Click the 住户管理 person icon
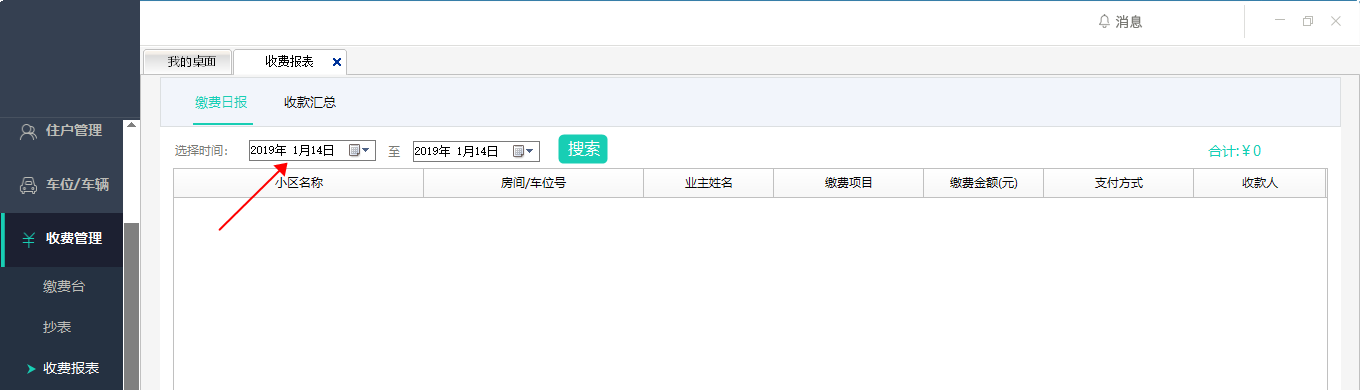The width and height of the screenshot is (1360, 390). 28,131
